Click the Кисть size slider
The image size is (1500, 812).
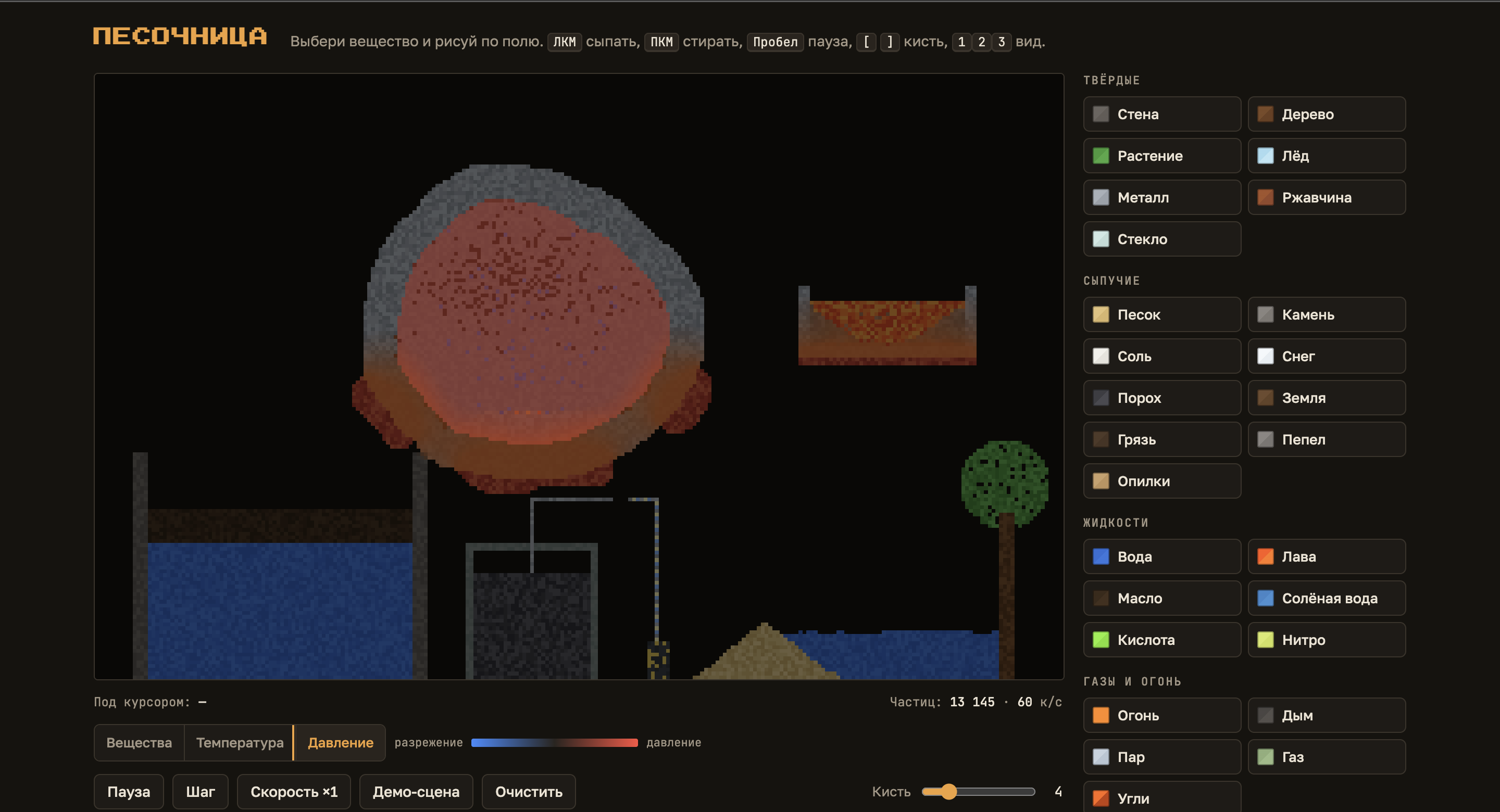click(x=978, y=792)
